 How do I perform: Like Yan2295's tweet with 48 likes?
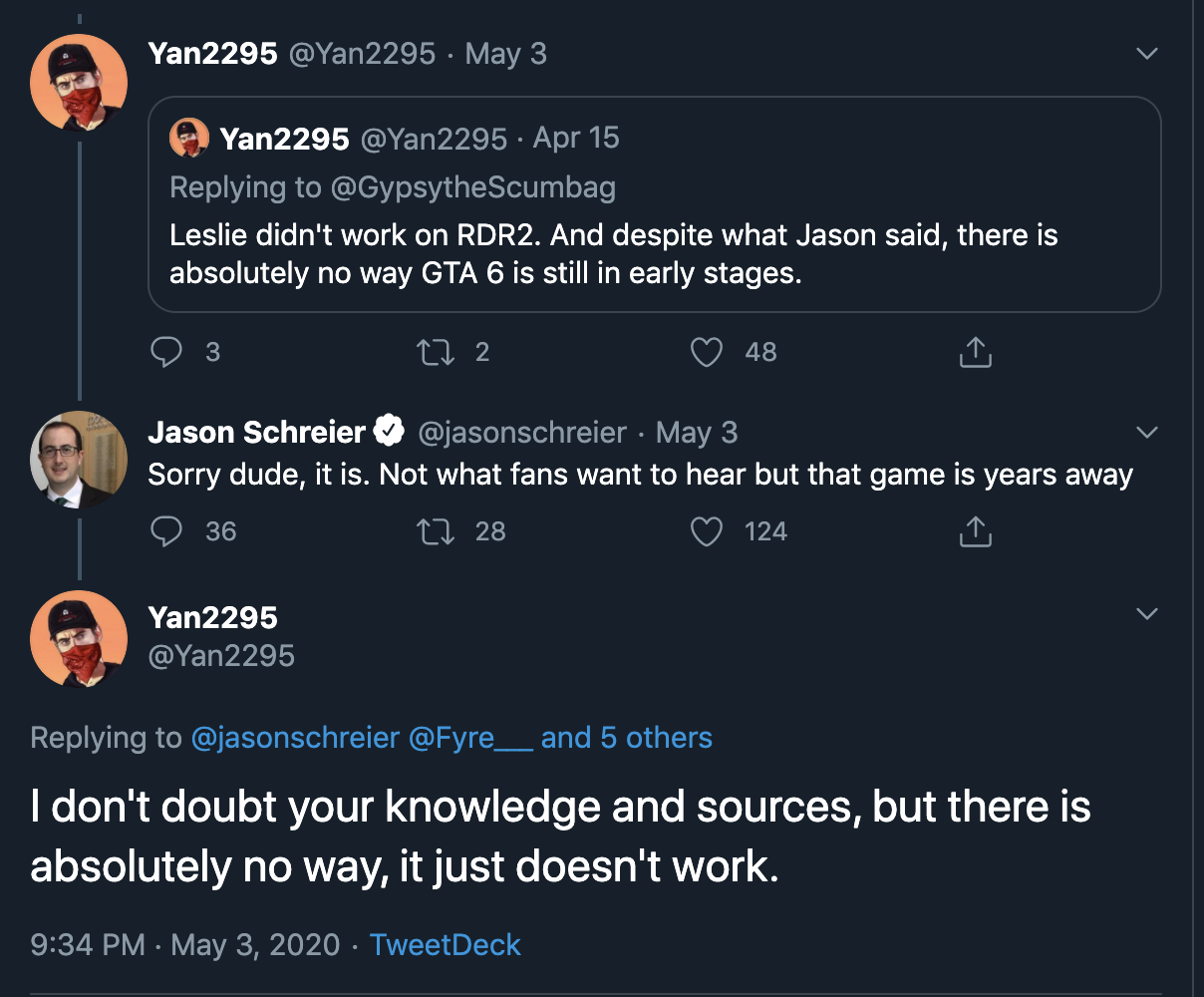pos(707,352)
